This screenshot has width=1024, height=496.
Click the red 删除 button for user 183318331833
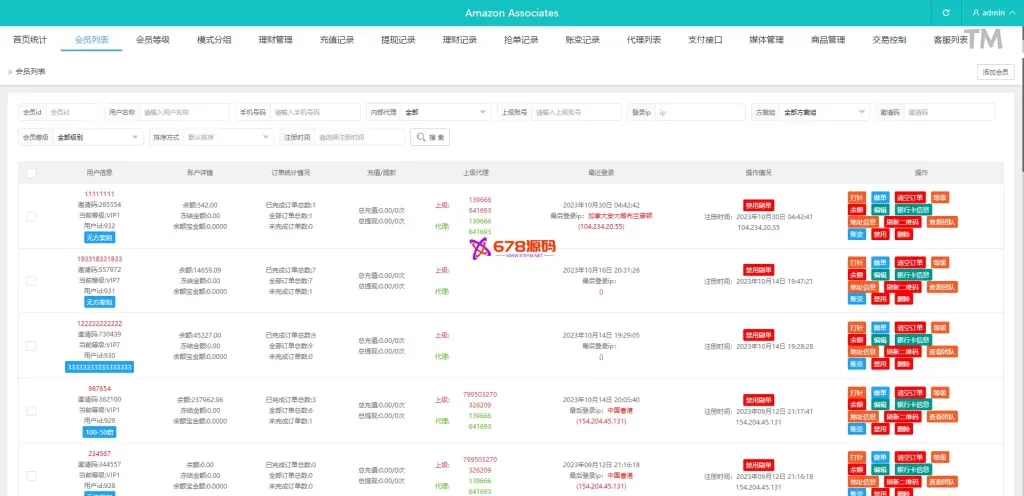[x=904, y=299]
